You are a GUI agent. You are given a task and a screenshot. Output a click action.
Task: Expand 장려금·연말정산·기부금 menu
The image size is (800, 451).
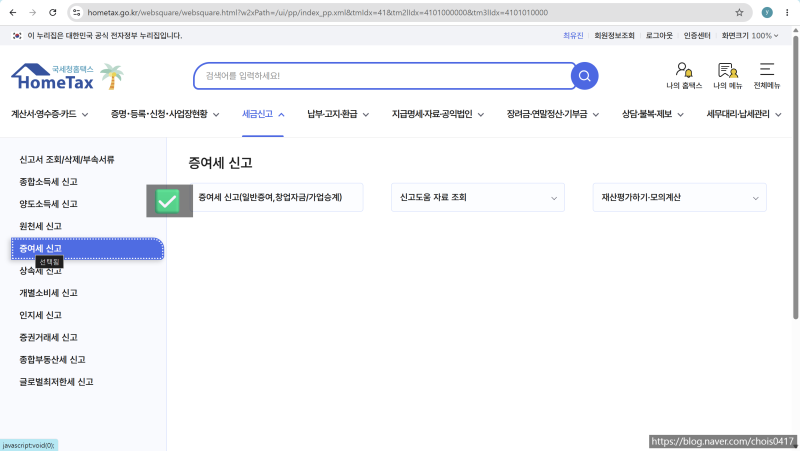tap(553, 114)
